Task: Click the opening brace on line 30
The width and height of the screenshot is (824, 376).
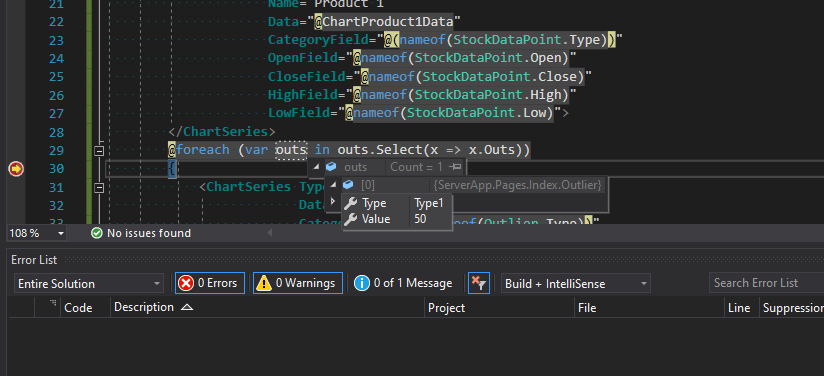Action: click(x=172, y=169)
